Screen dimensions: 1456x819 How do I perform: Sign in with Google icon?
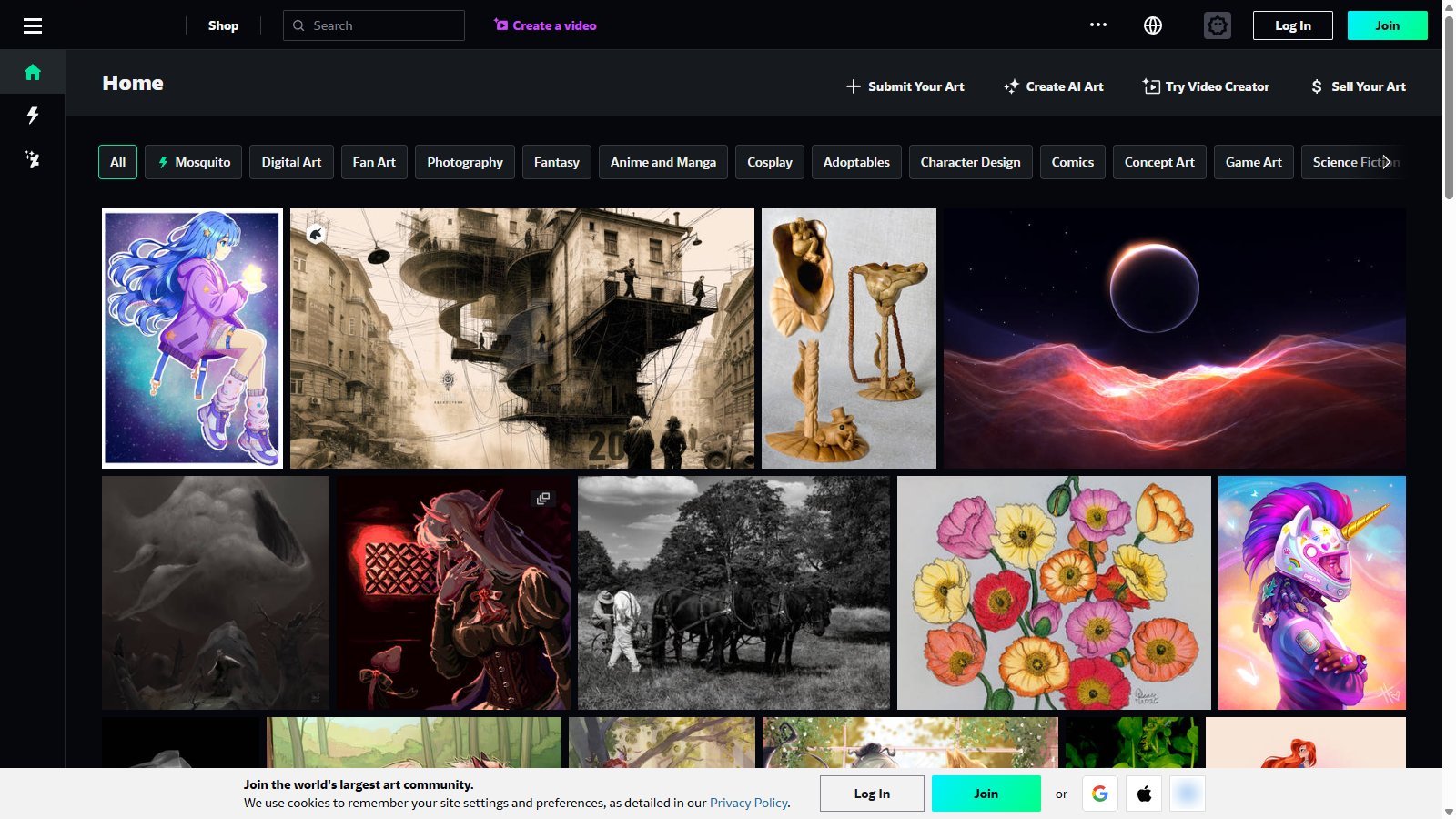(x=1100, y=794)
